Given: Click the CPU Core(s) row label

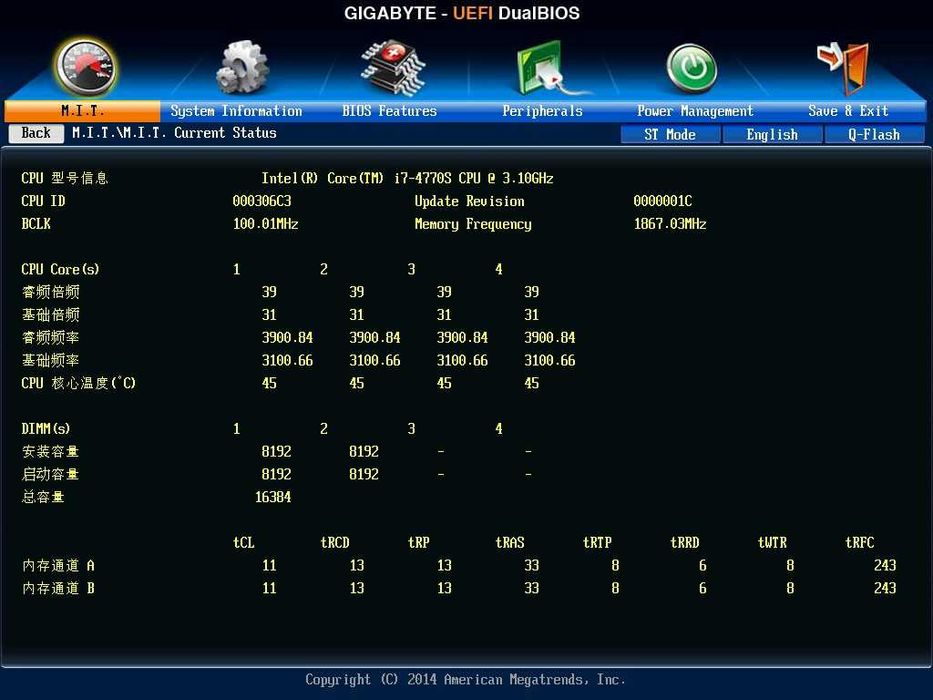Looking at the screenshot, I should pos(60,269).
